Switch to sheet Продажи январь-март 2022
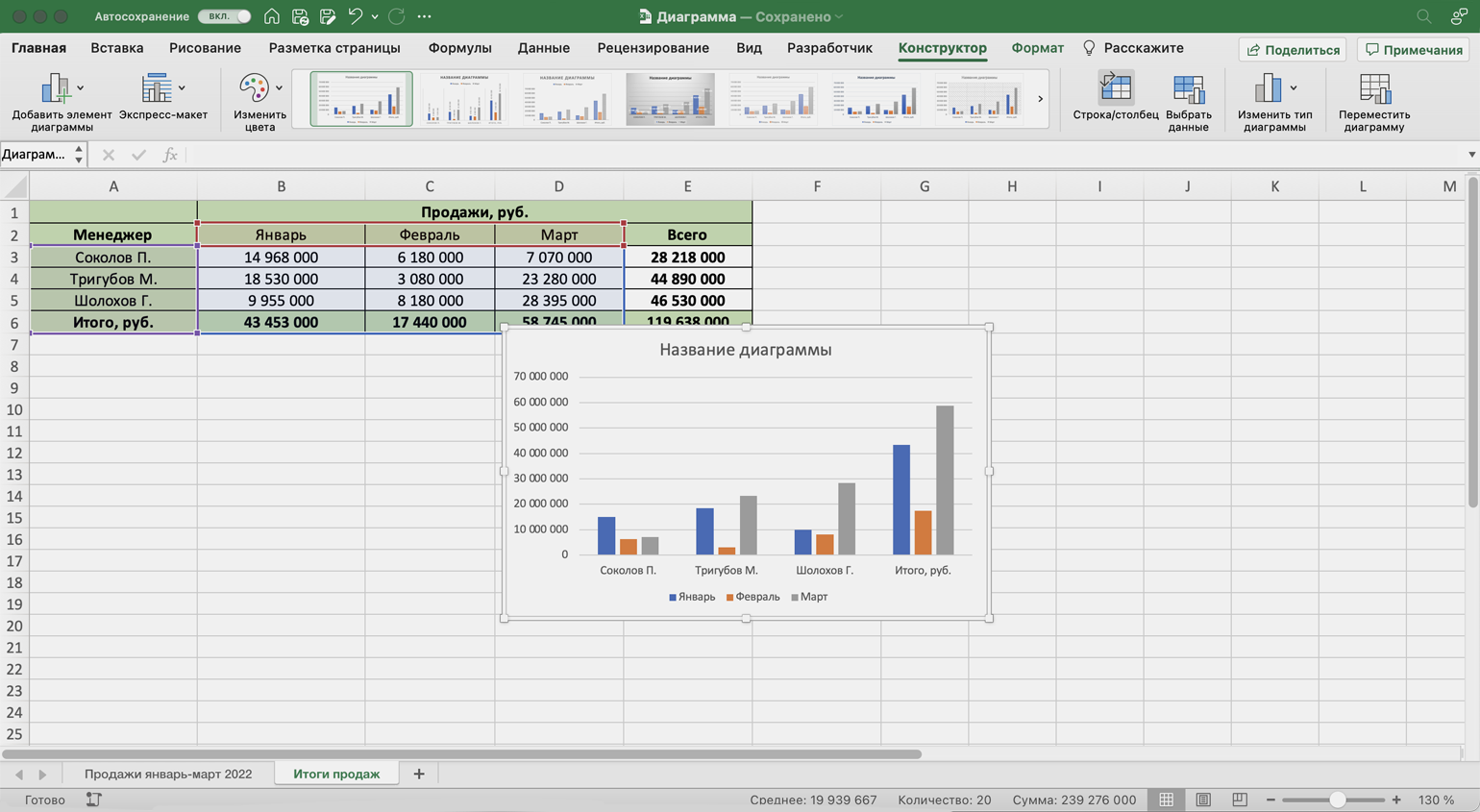 click(x=168, y=774)
